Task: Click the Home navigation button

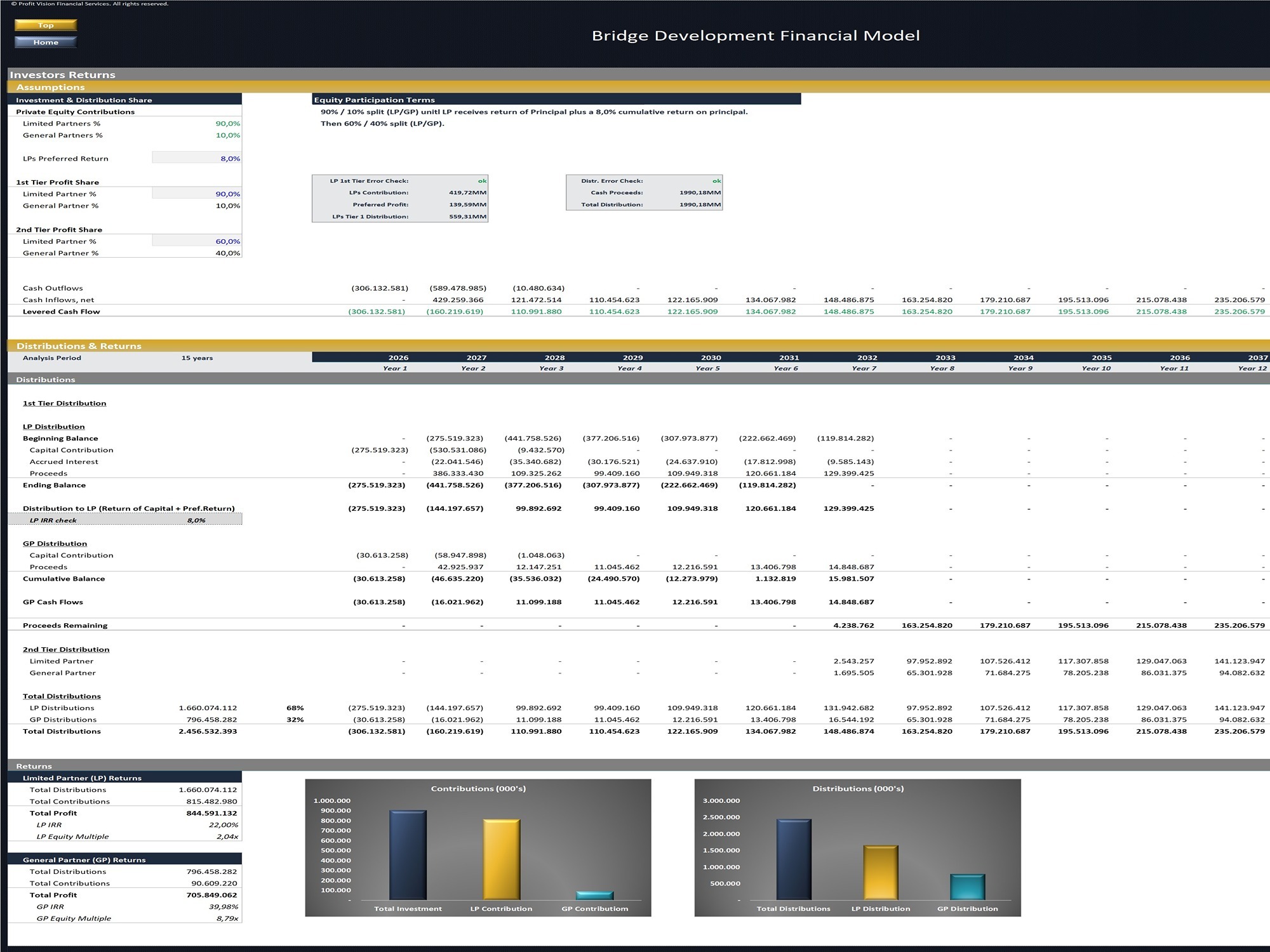Action: coord(45,43)
